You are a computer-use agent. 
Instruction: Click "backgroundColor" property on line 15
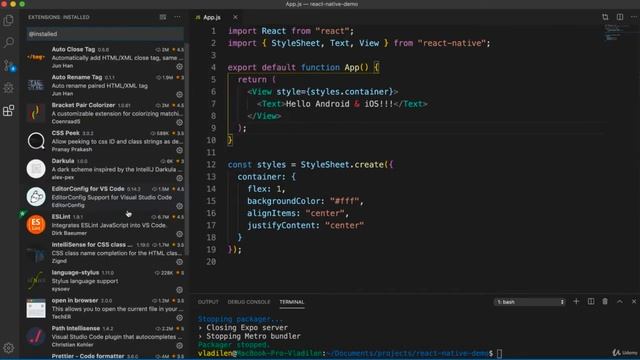pos(283,201)
